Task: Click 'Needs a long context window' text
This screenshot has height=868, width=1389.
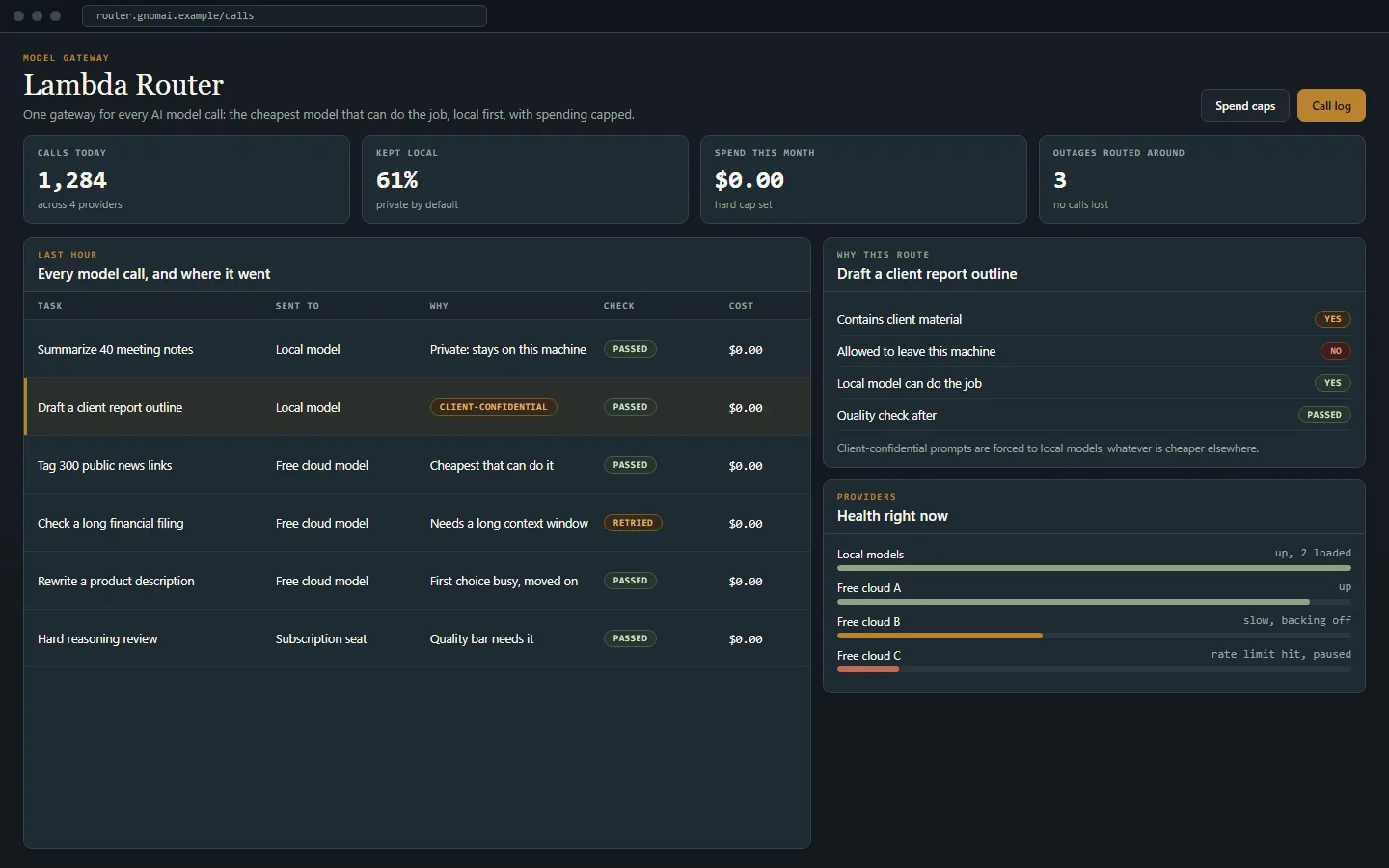Action: [x=509, y=523]
